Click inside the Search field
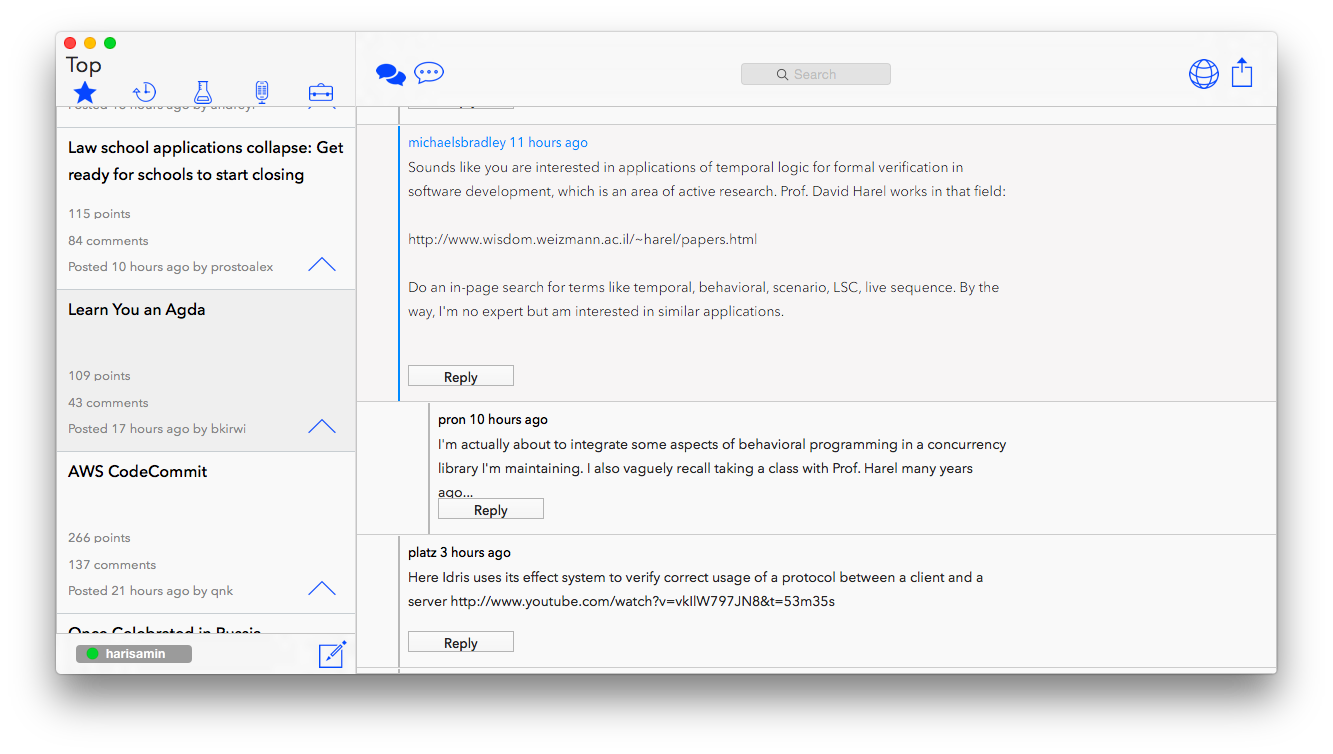The image size is (1333, 754). [x=815, y=73]
